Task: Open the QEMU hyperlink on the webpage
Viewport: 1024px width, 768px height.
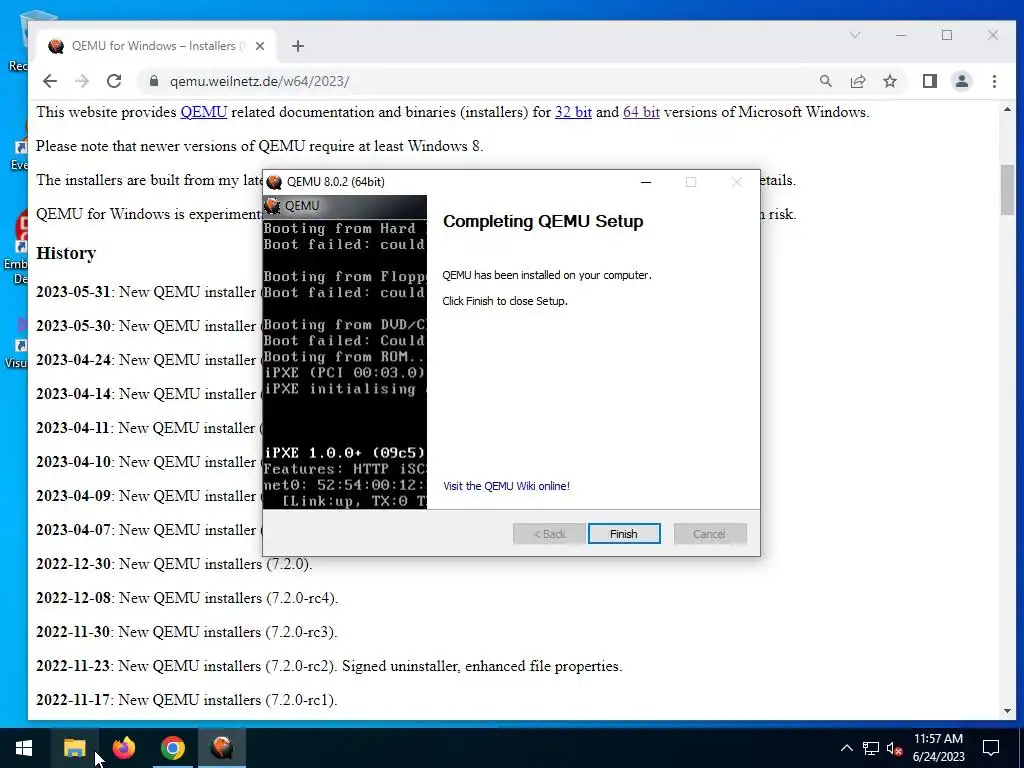Action: 204,112
